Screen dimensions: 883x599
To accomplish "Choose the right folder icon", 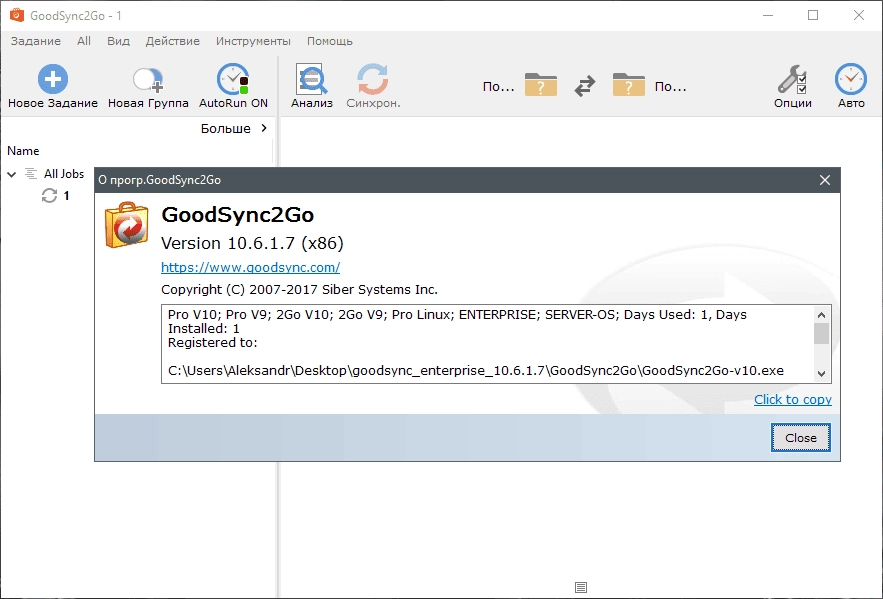I will 628,86.
